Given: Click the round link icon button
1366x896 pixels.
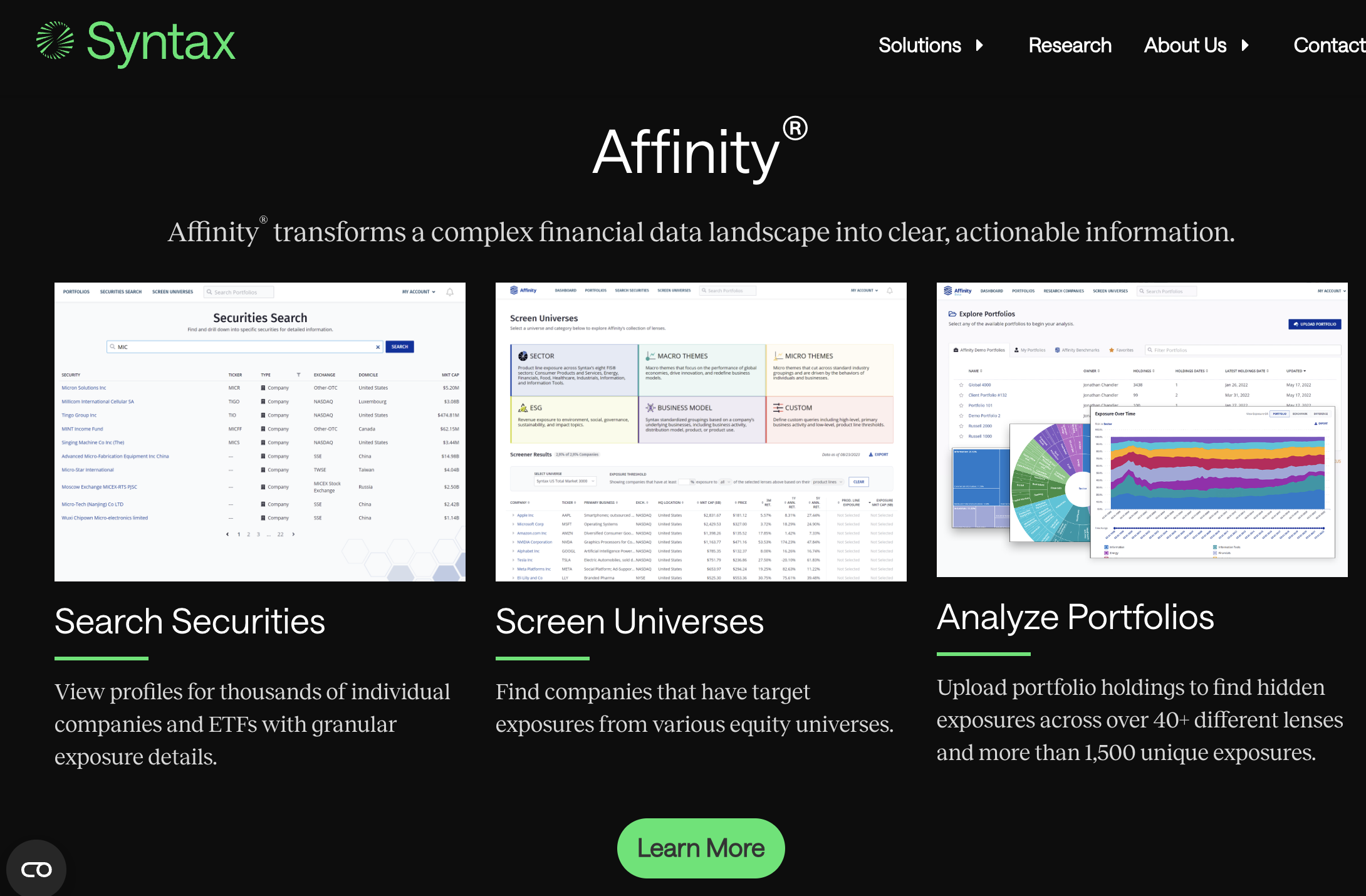Looking at the screenshot, I should 36,870.
